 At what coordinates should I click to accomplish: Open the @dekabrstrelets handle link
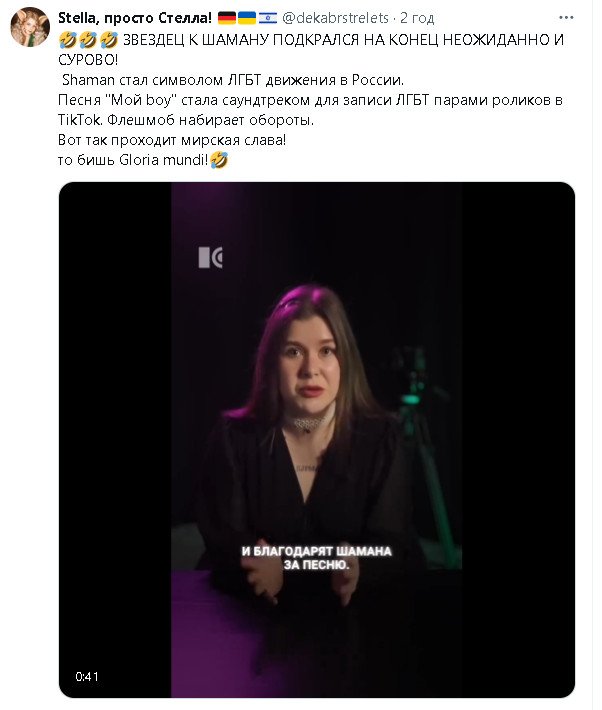[x=335, y=18]
